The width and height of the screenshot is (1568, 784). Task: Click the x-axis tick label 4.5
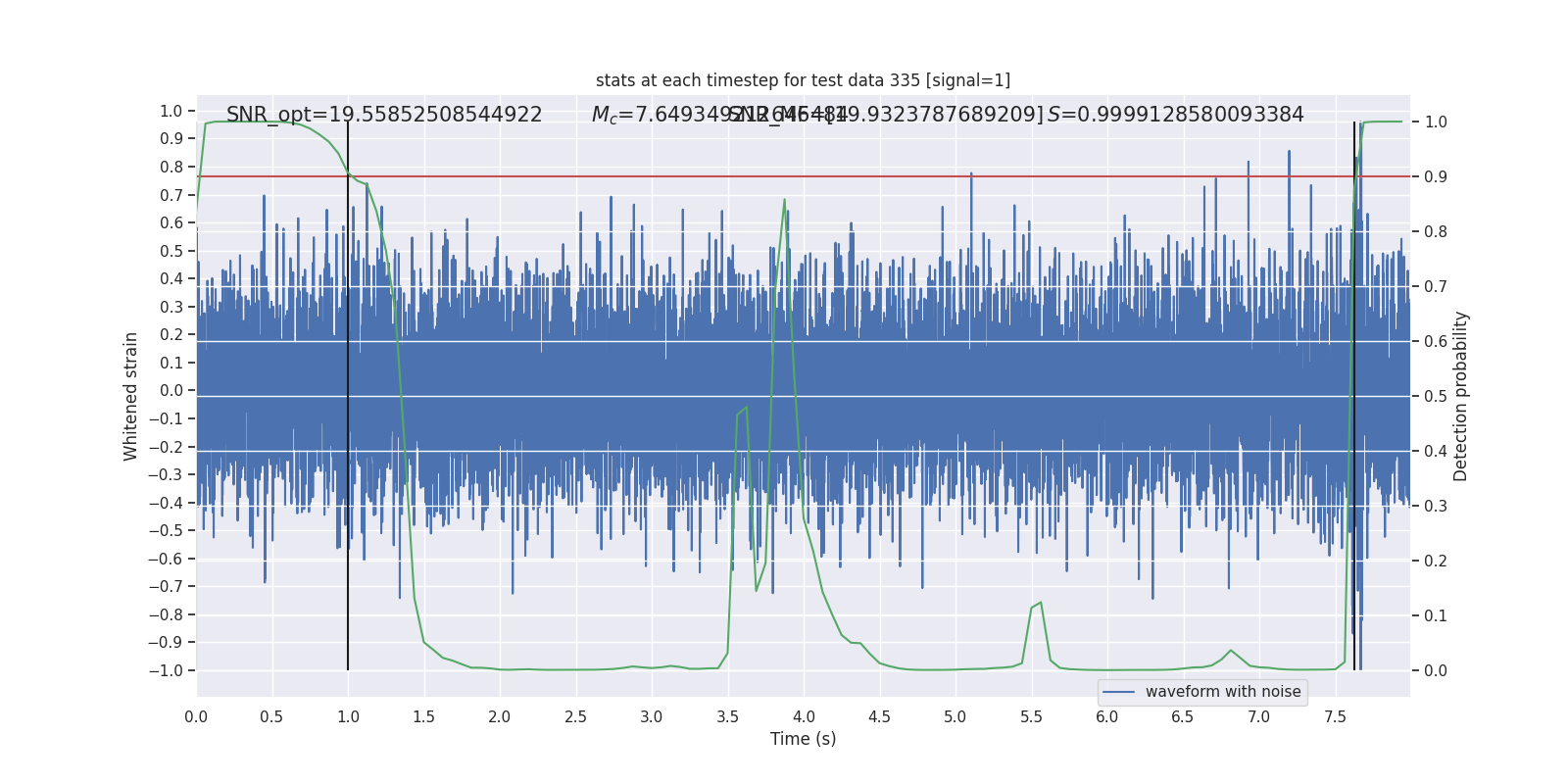pos(879,717)
